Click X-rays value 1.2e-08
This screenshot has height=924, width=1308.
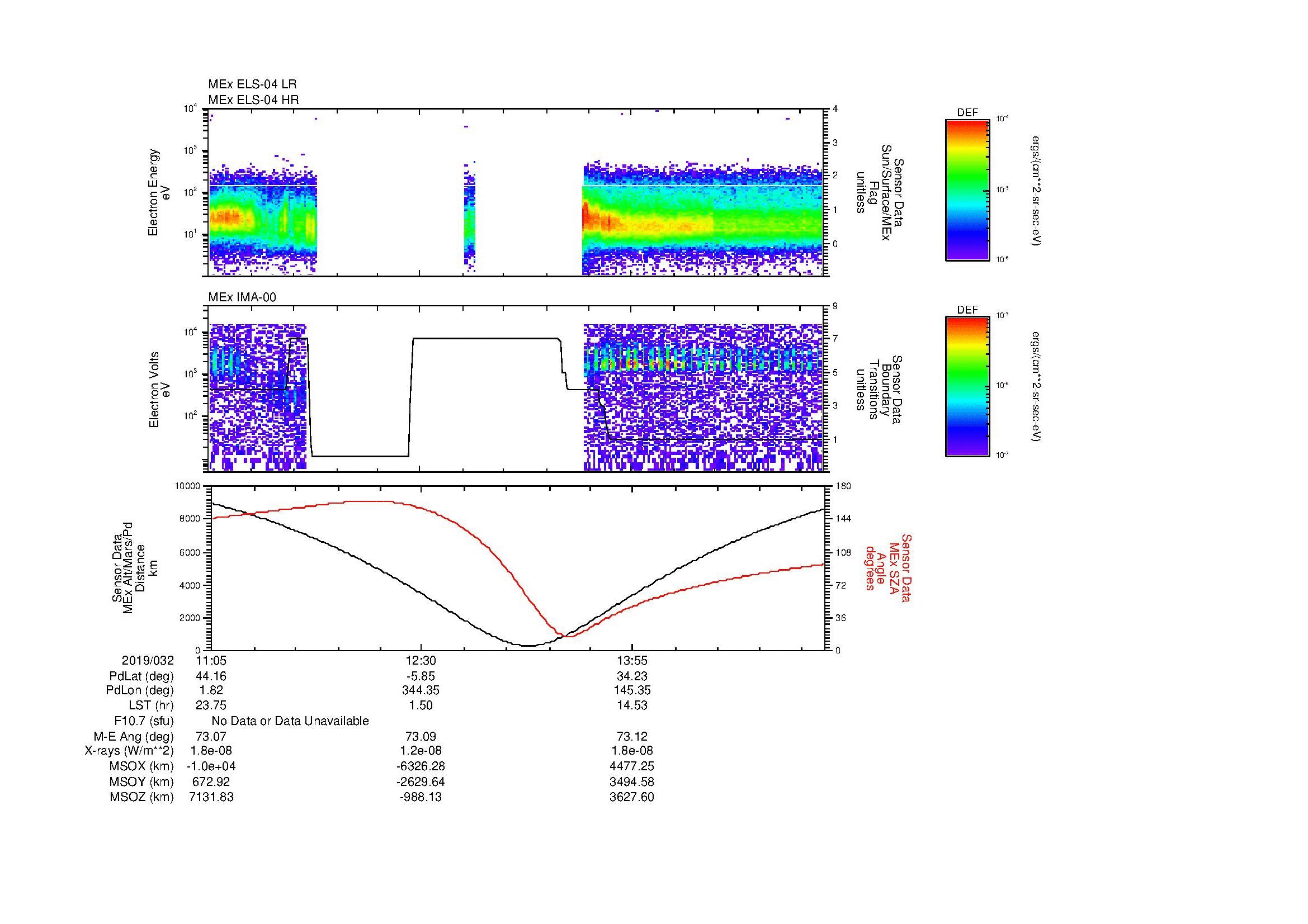click(x=421, y=751)
